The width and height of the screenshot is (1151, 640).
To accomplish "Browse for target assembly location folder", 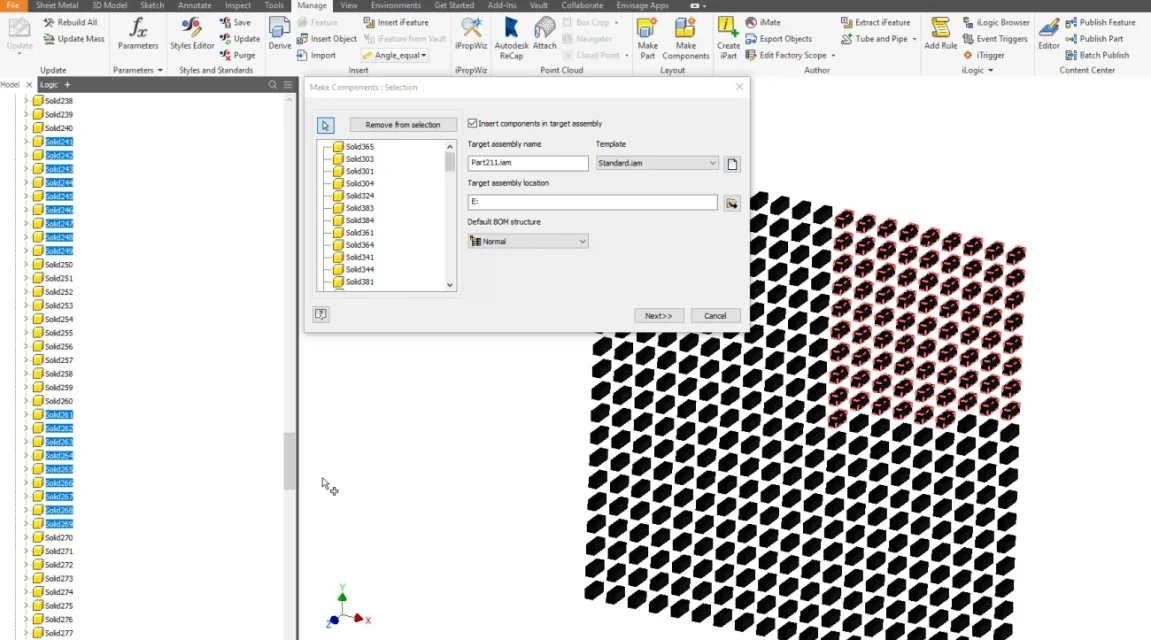I will 732,203.
